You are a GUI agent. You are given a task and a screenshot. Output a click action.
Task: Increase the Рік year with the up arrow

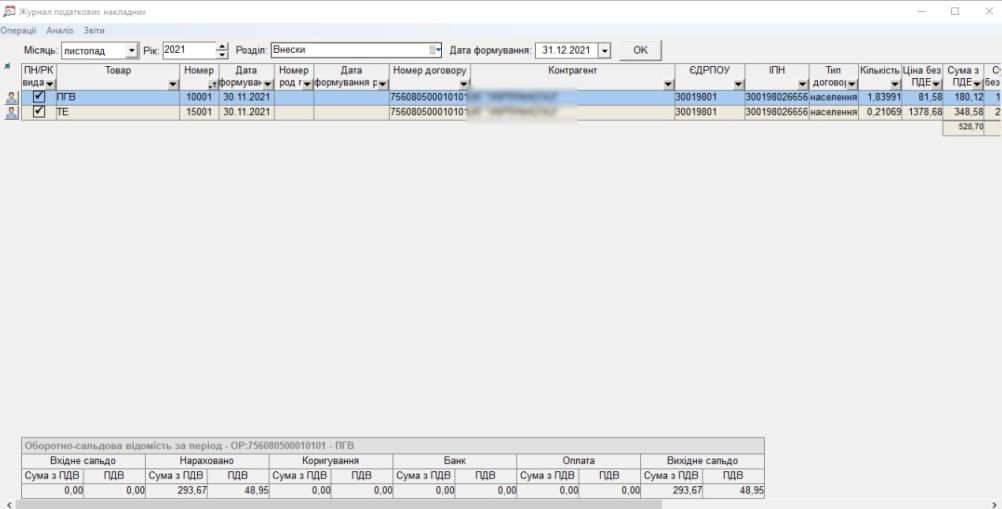(x=222, y=46)
